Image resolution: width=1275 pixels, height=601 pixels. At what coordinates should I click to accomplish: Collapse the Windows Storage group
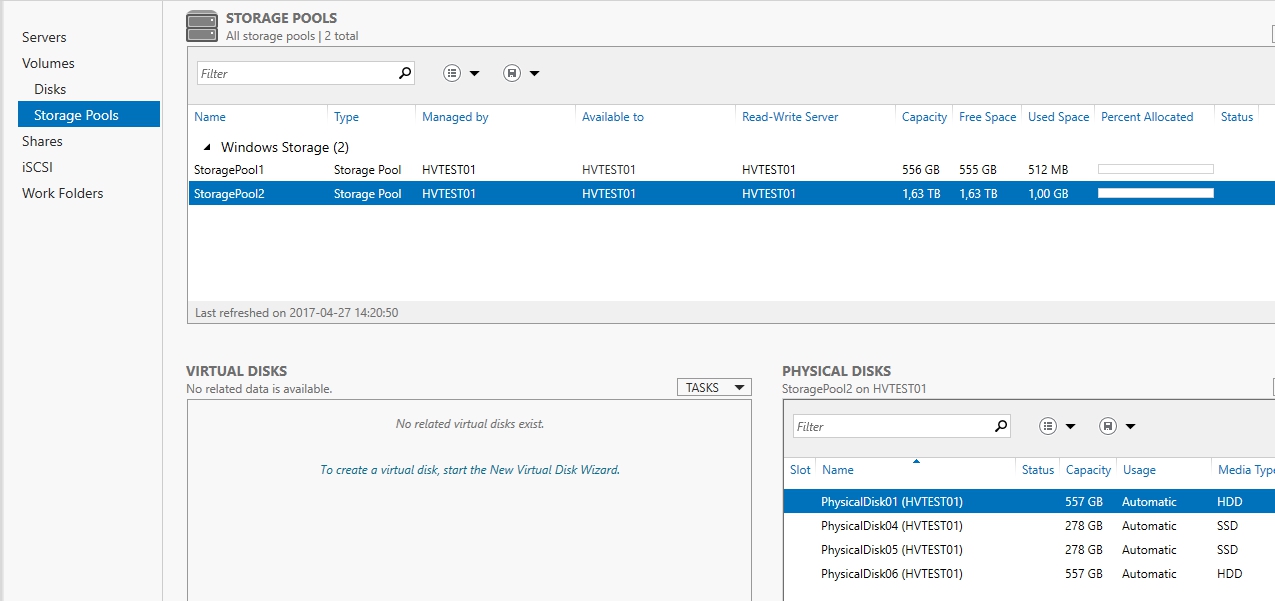(206, 146)
